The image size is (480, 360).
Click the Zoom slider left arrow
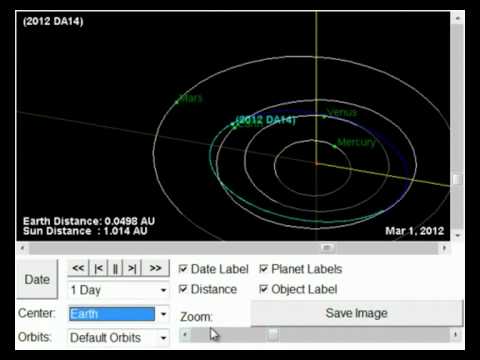click(x=185, y=334)
